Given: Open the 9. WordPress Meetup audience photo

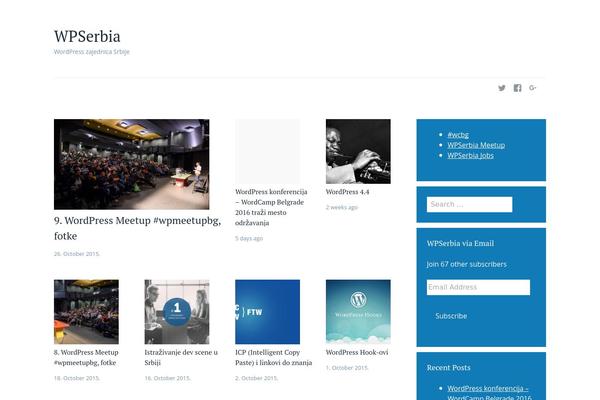Looking at the screenshot, I should point(132,164).
